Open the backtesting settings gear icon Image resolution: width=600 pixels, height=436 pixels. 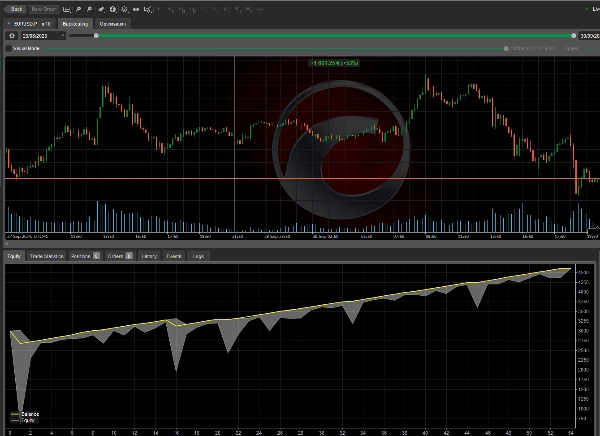(x=11, y=35)
